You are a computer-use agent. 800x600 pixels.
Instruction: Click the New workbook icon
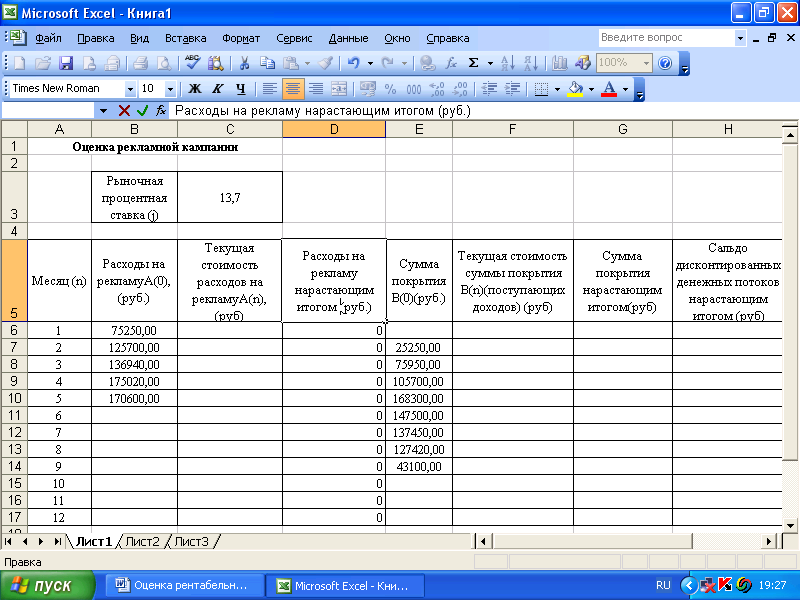point(19,63)
